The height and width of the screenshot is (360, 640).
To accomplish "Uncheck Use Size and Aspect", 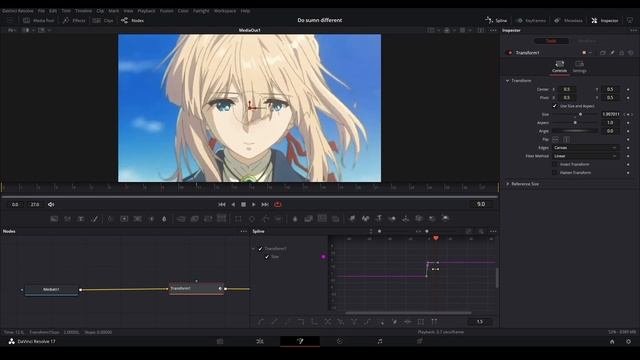I will (555, 106).
